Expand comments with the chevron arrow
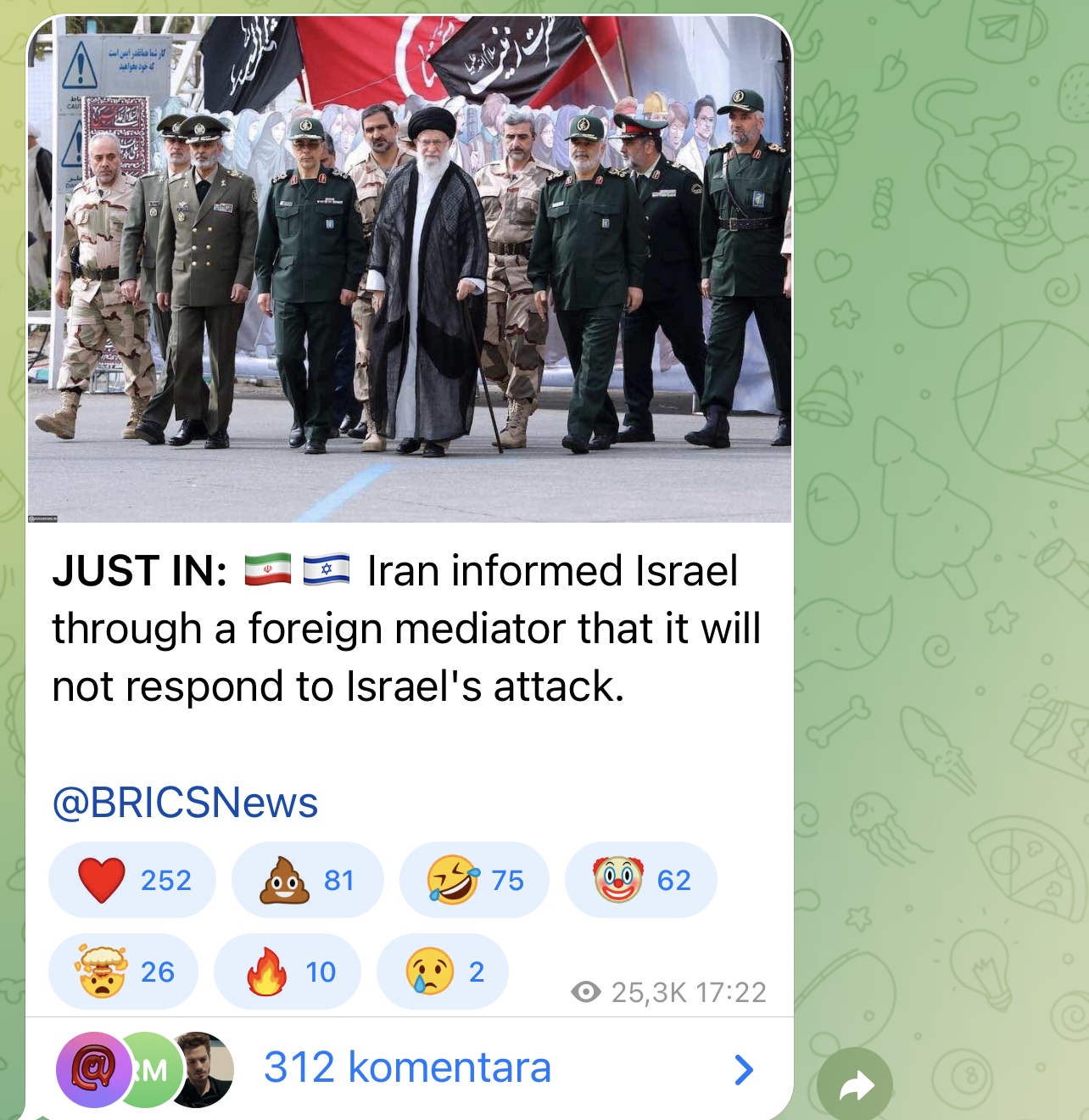Viewport: 1089px width, 1120px height. coord(744,1070)
